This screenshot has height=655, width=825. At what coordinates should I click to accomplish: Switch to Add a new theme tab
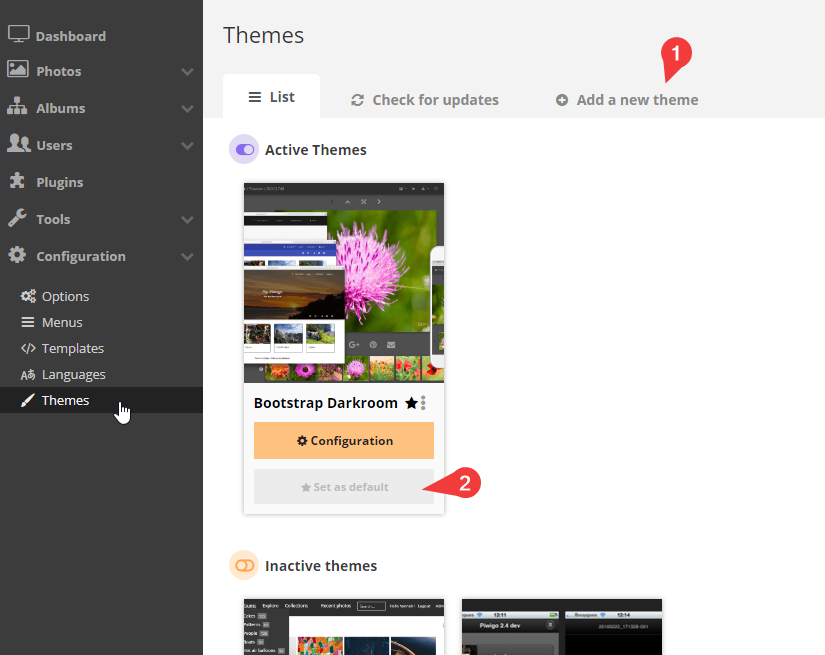tap(627, 99)
